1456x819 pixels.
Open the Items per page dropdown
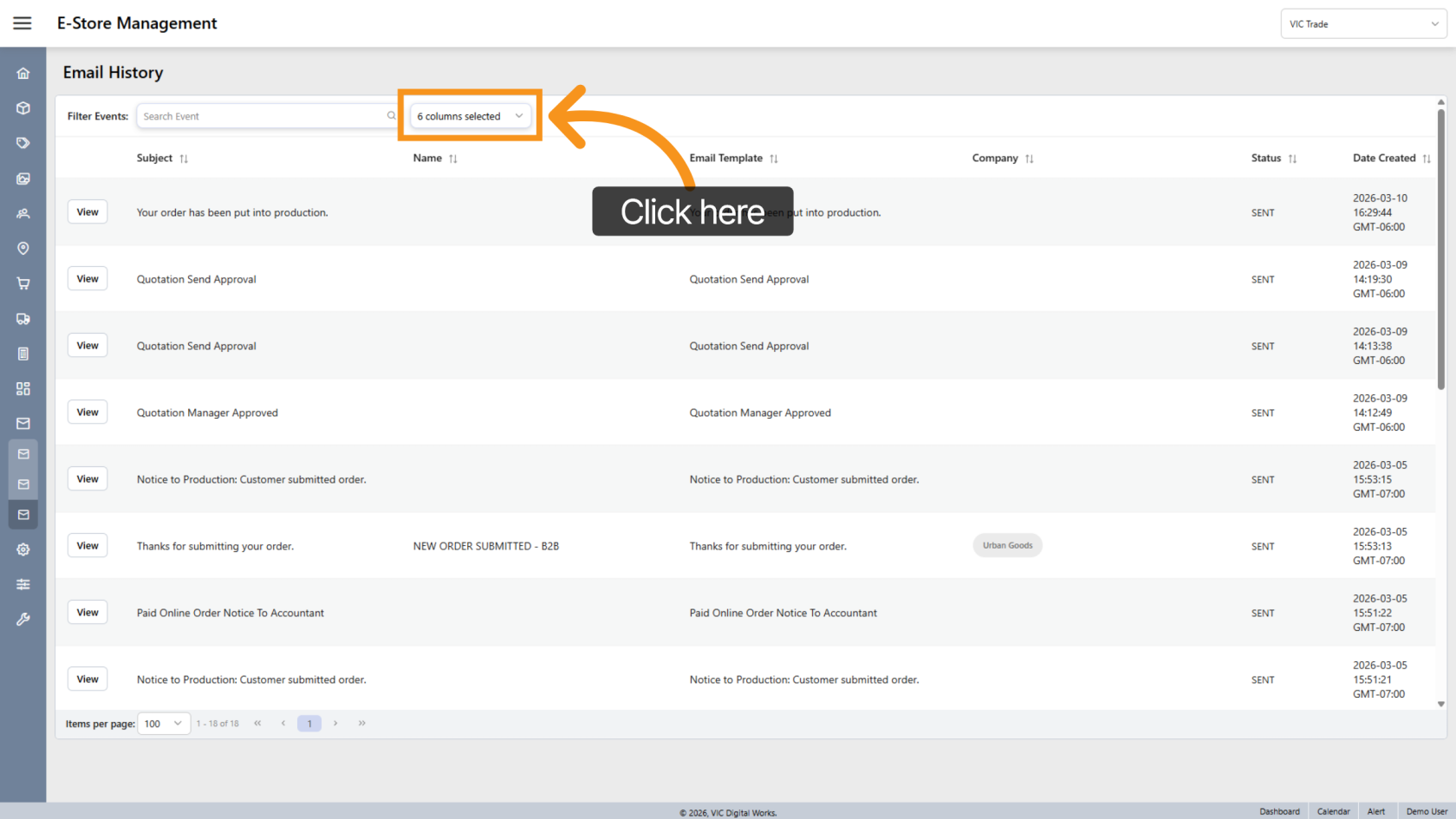(163, 724)
